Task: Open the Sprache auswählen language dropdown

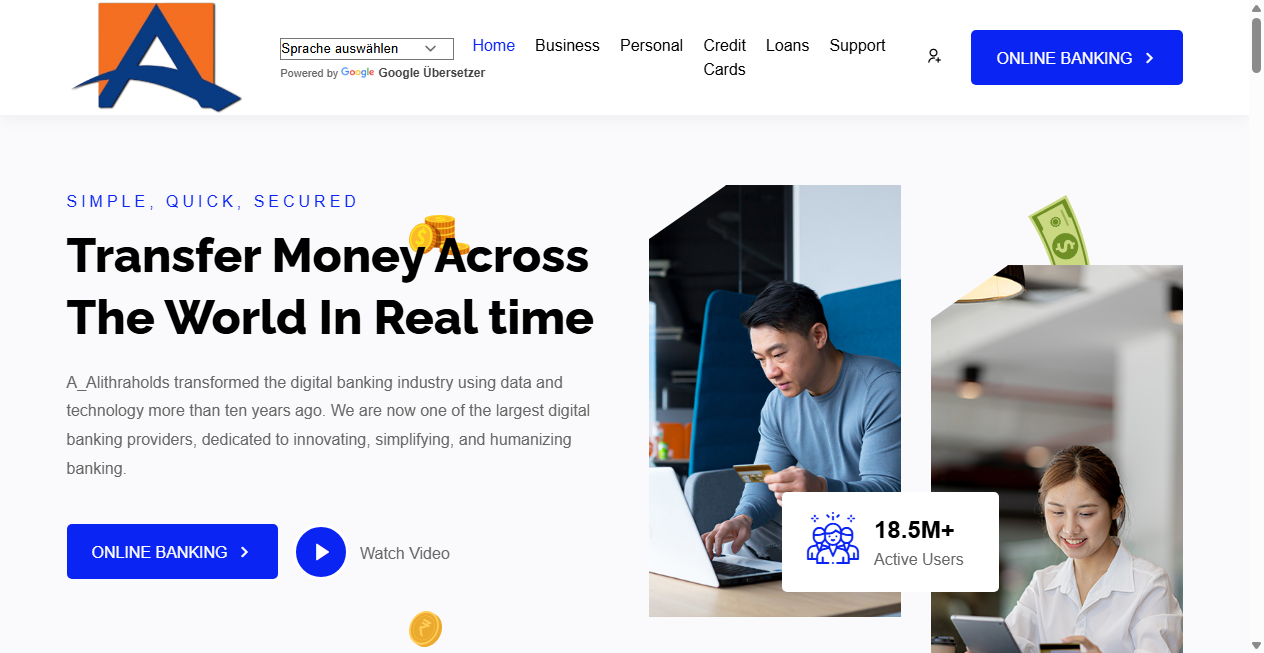Action: tap(366, 48)
